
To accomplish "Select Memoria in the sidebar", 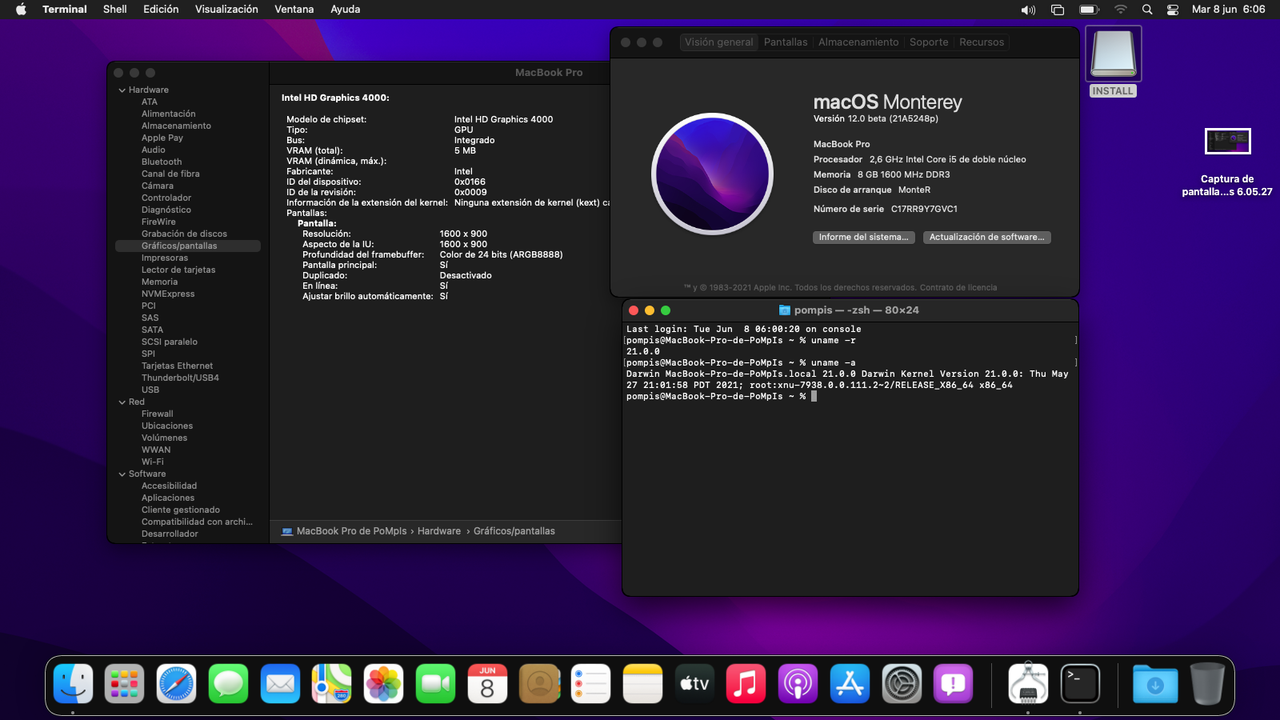I will [x=159, y=282].
